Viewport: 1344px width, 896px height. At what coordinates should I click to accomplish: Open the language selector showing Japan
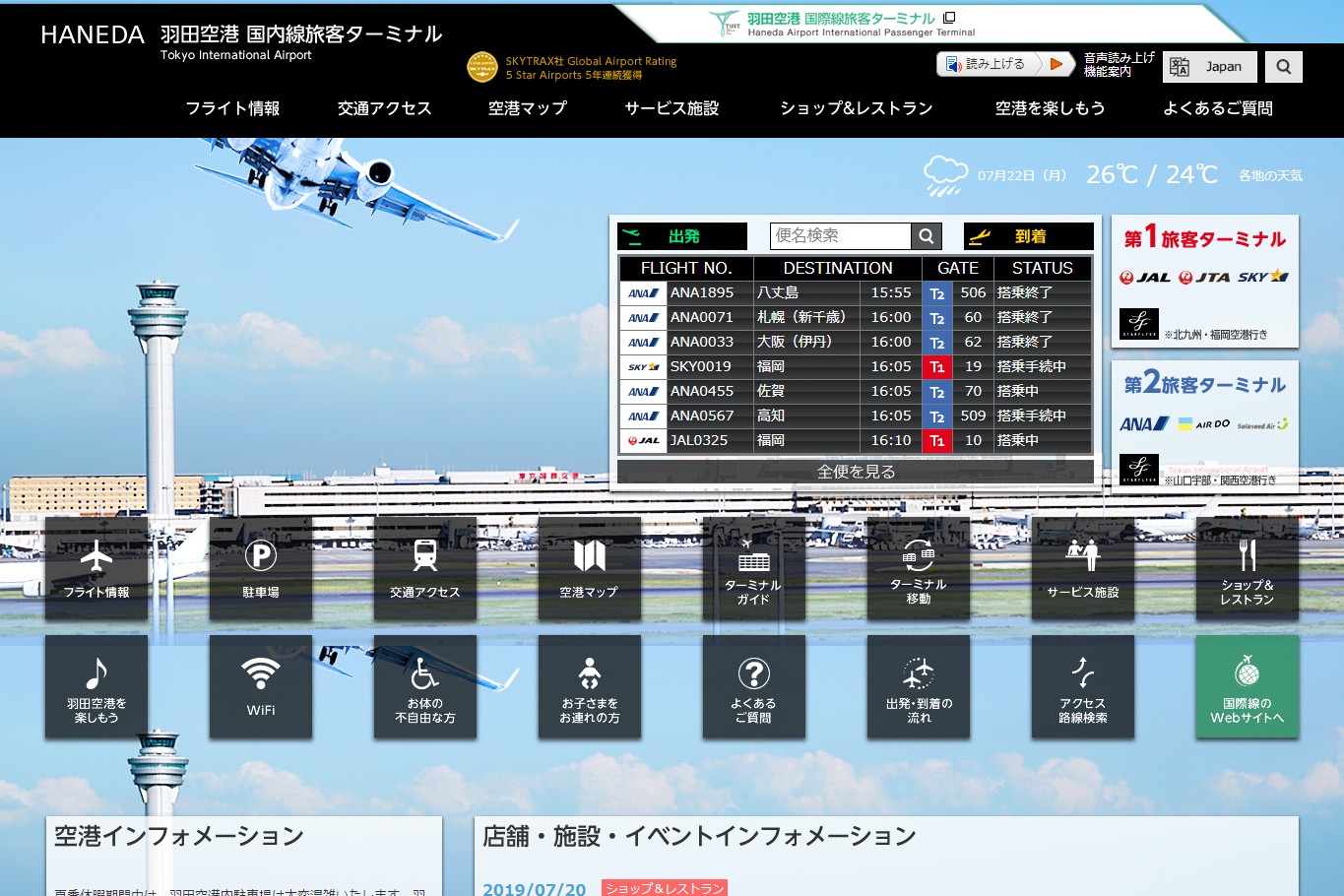click(1210, 67)
